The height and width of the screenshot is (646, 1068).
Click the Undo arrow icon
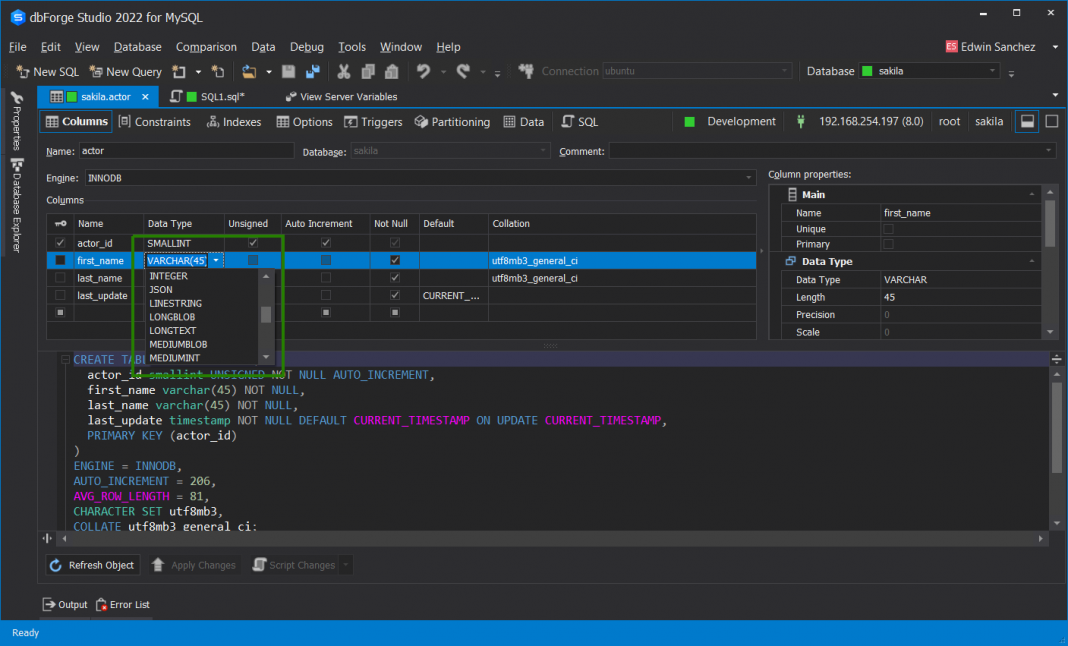tap(423, 72)
